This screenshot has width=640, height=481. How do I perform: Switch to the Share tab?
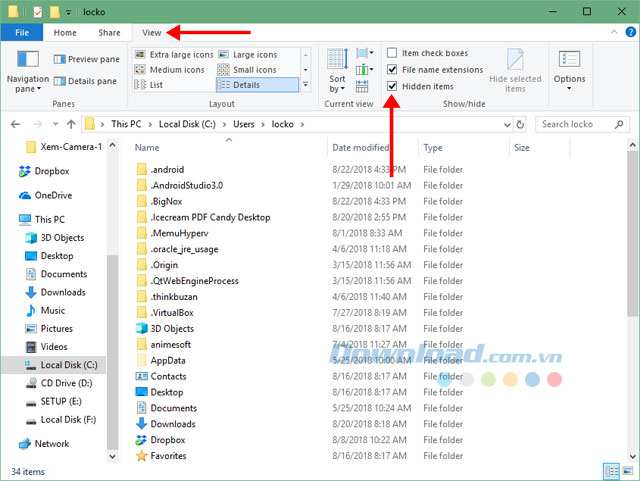[x=108, y=32]
